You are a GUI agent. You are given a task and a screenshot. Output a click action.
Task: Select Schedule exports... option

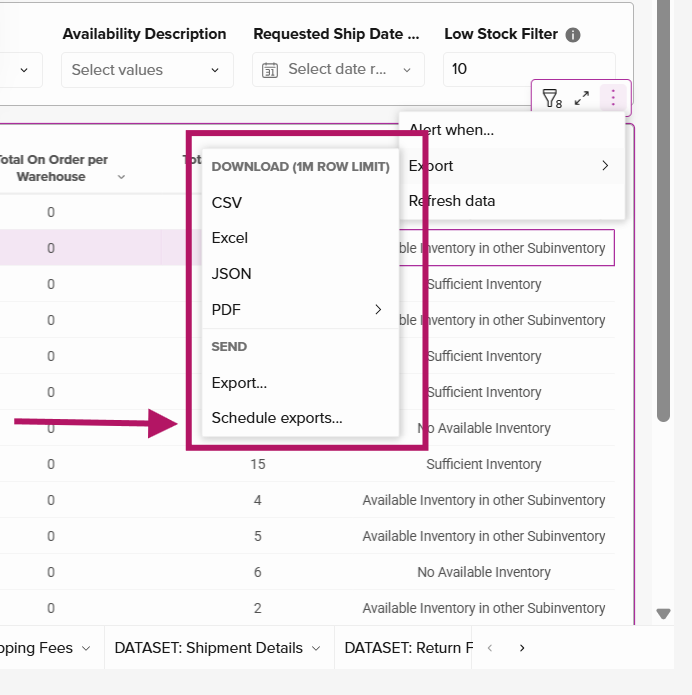pos(301,418)
